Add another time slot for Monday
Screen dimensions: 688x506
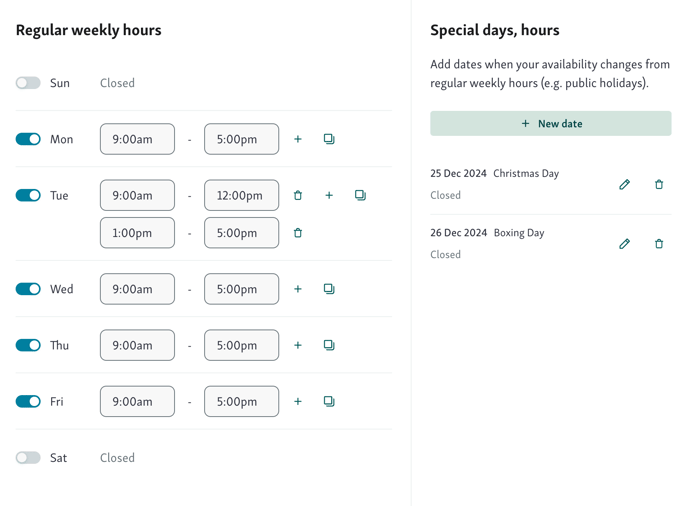[297, 139]
